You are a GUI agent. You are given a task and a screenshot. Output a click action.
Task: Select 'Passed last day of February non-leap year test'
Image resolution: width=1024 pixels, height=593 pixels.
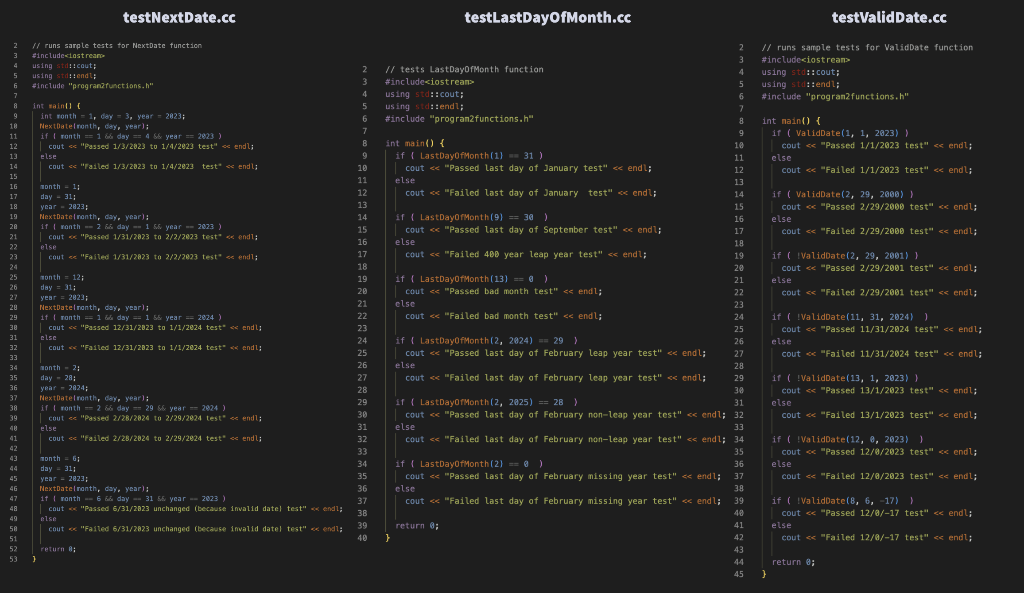(565, 415)
